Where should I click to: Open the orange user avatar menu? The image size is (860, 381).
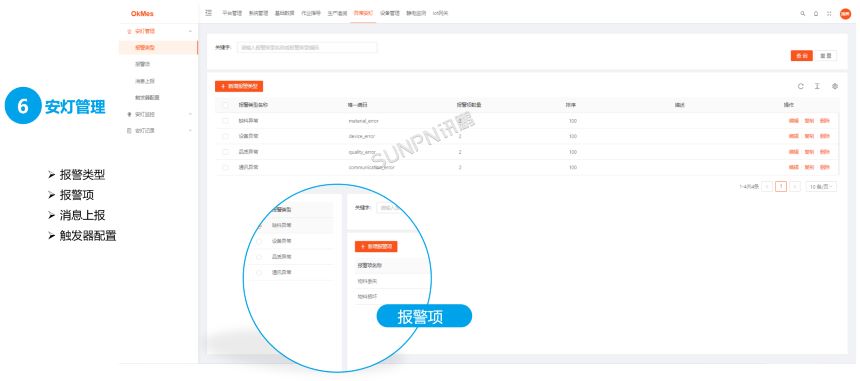845,14
